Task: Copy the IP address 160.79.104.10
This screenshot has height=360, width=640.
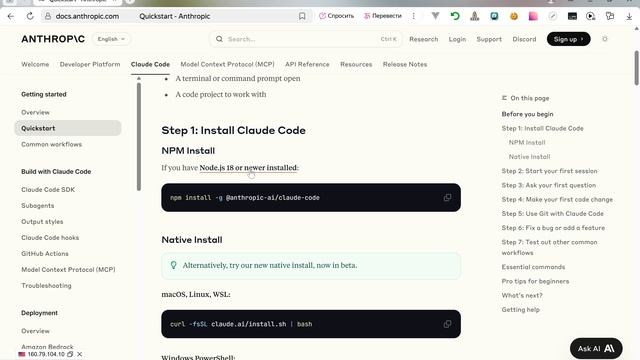Action: click(x=70, y=354)
